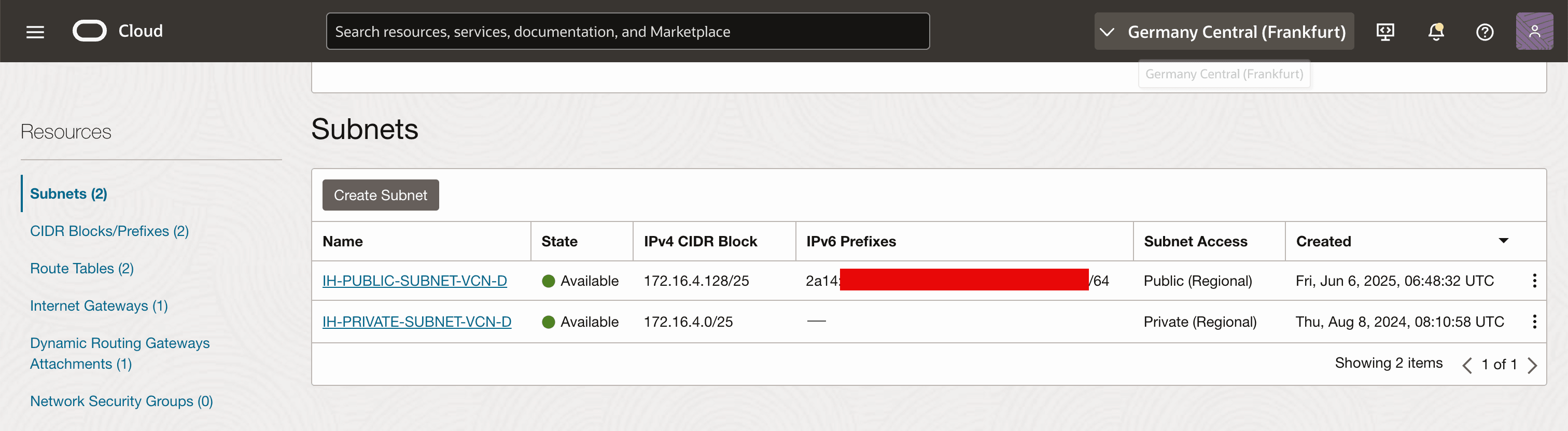Image resolution: width=1568 pixels, height=431 pixels.
Task: Open the notifications bell
Action: click(x=1435, y=32)
